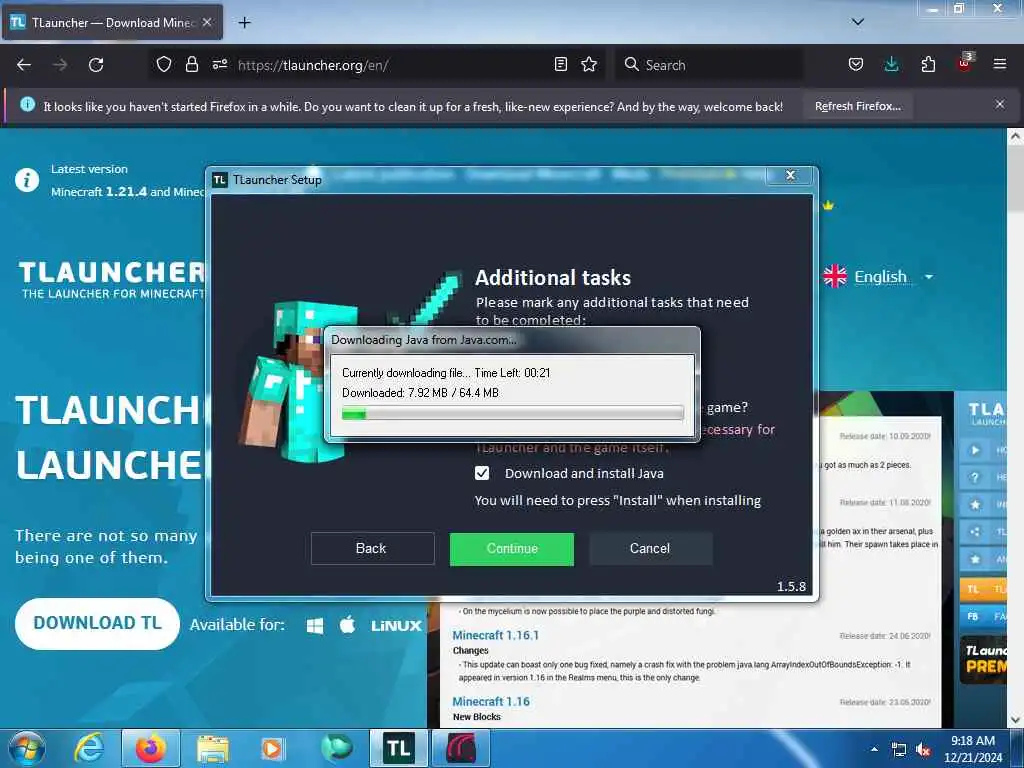The height and width of the screenshot is (768, 1024).
Task: Open the Minecraft 1.16.1 changelog link
Action: [496, 635]
